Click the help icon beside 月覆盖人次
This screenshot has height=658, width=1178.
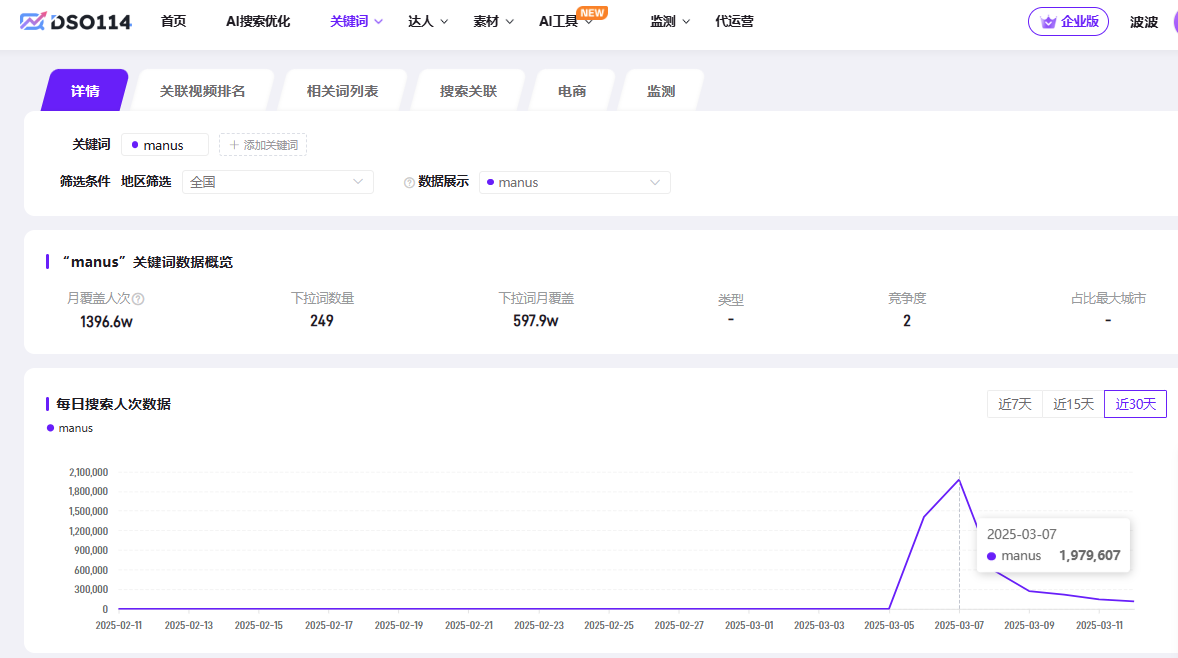[x=139, y=299]
